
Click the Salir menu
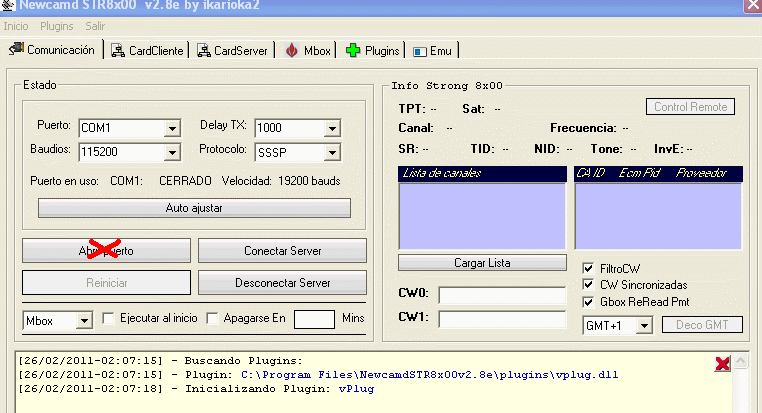pos(95,26)
